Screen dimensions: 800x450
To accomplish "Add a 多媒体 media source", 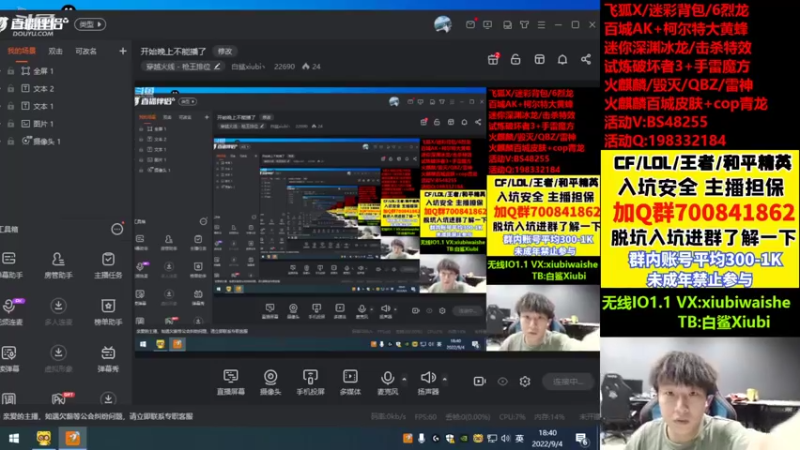I will 350,382.
